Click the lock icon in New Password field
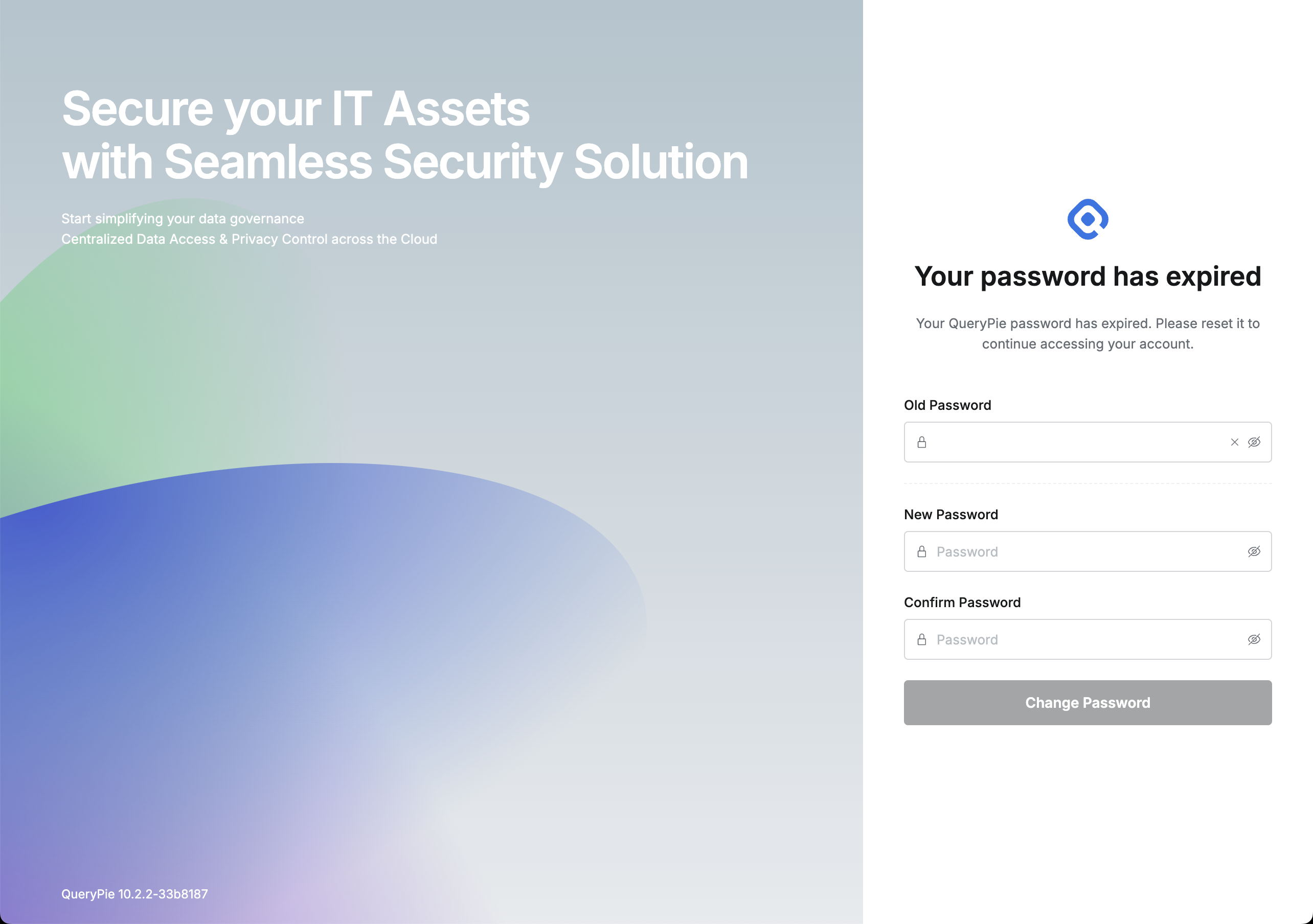1313x924 pixels. coord(921,551)
